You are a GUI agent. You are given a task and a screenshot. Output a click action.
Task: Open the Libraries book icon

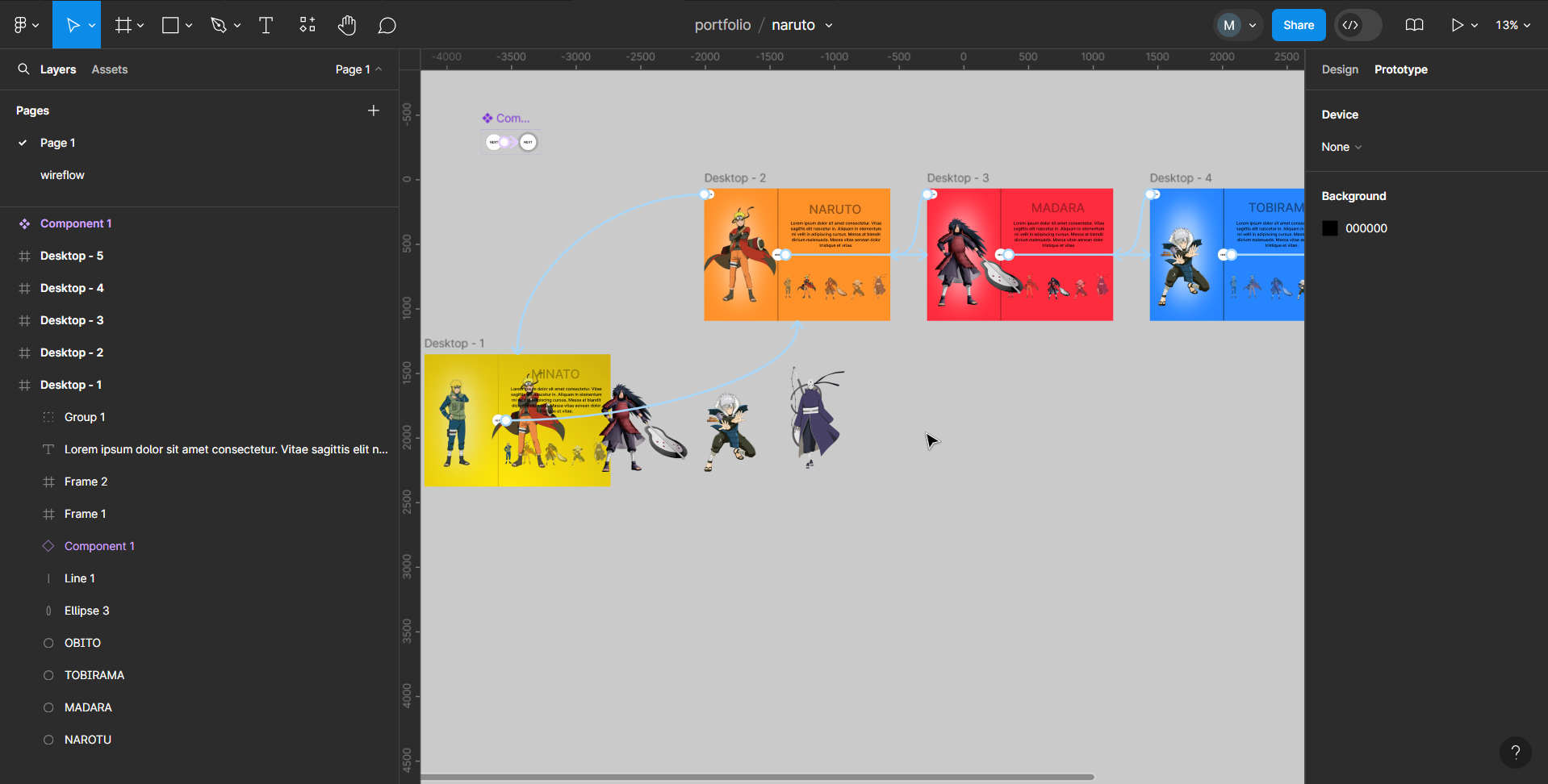click(1414, 25)
